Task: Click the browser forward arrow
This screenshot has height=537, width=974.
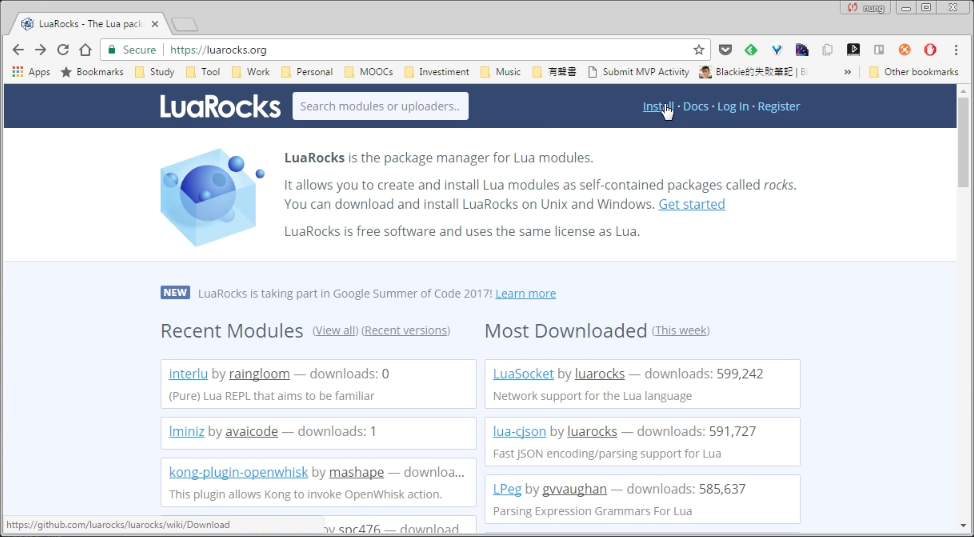Action: coord(40,50)
